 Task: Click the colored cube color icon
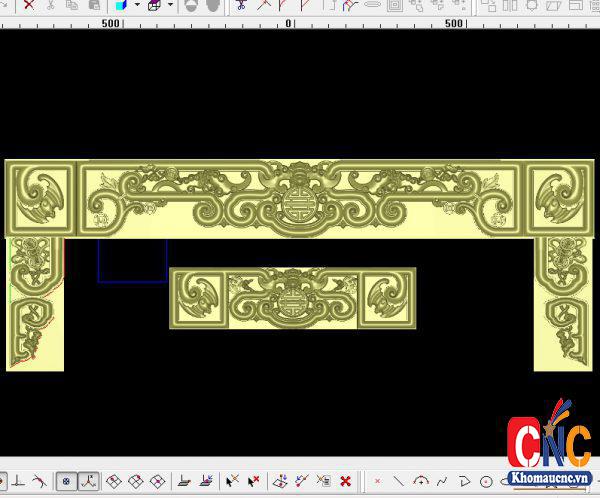click(121, 5)
